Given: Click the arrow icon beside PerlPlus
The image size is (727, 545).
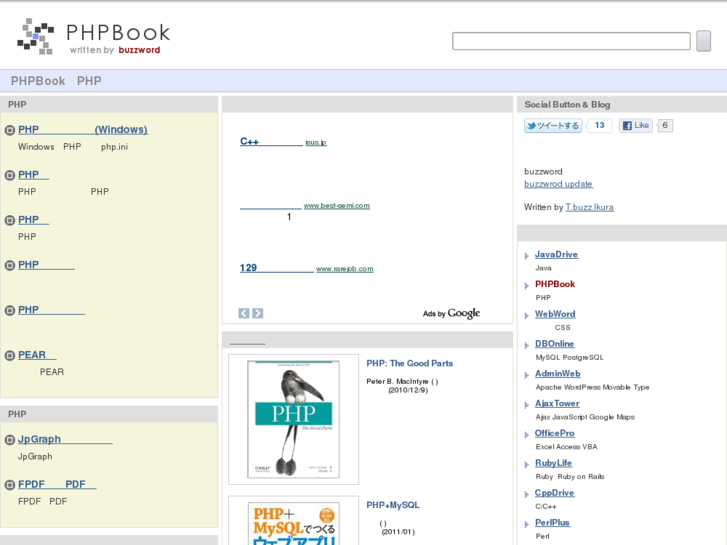Looking at the screenshot, I should click(x=527, y=524).
